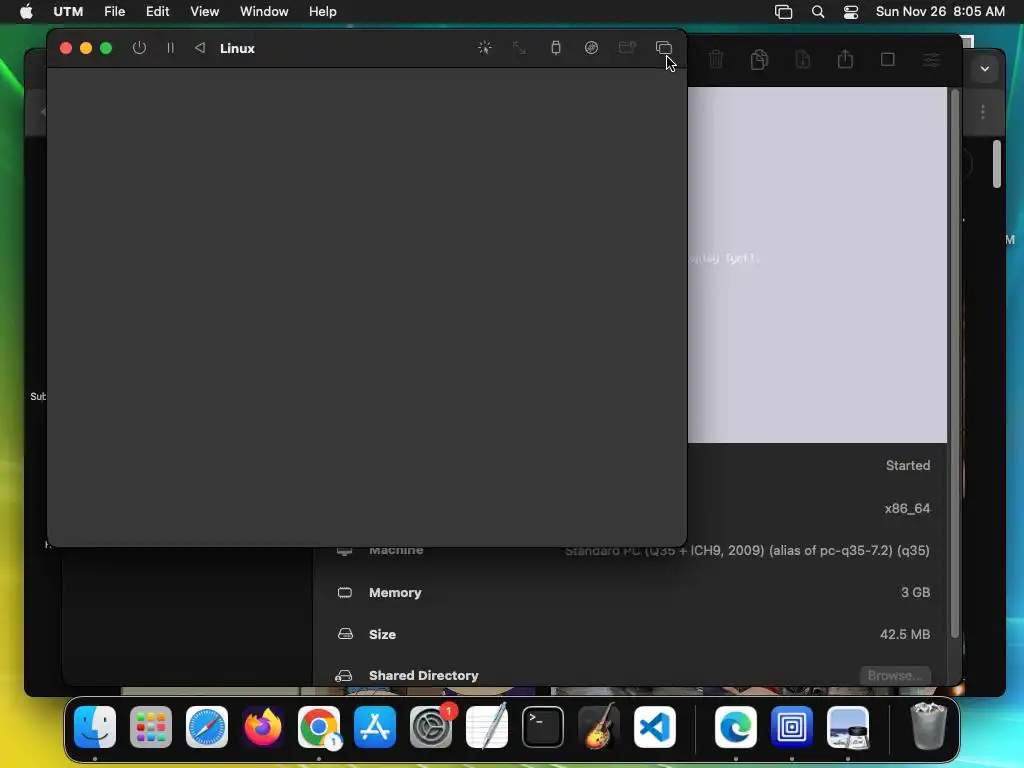Screen dimensions: 1024x768
Task: Click the Memory row label
Action: tap(395, 592)
